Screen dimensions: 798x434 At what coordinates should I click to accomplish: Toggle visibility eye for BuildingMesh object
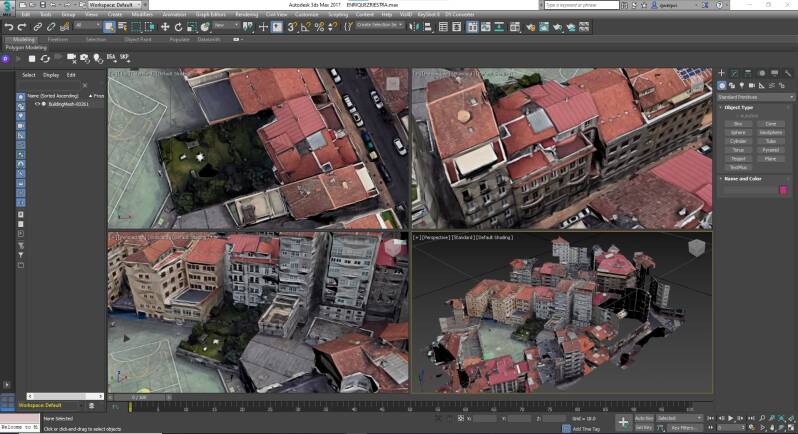(38, 103)
